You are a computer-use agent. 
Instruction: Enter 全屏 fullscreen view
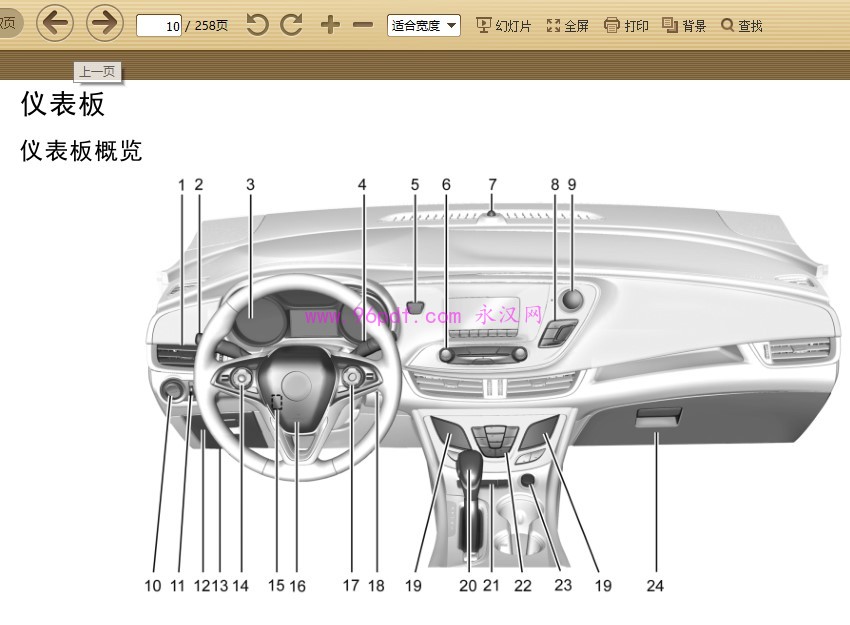tap(568, 25)
